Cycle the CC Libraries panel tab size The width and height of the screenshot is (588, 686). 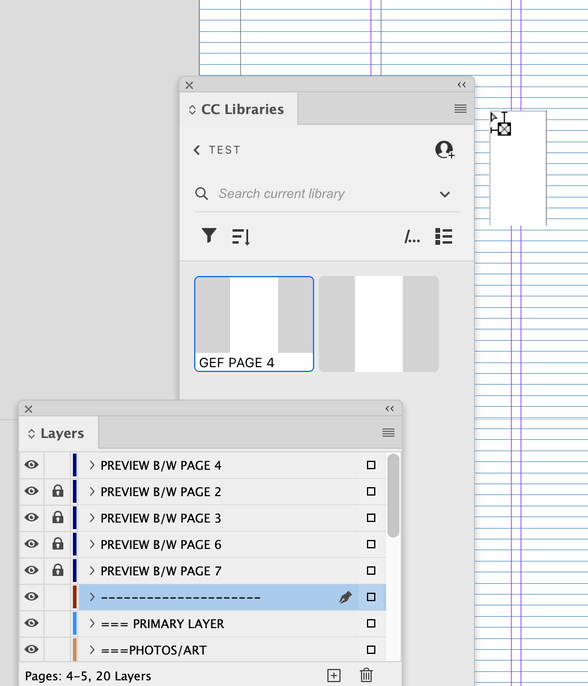pos(192,109)
